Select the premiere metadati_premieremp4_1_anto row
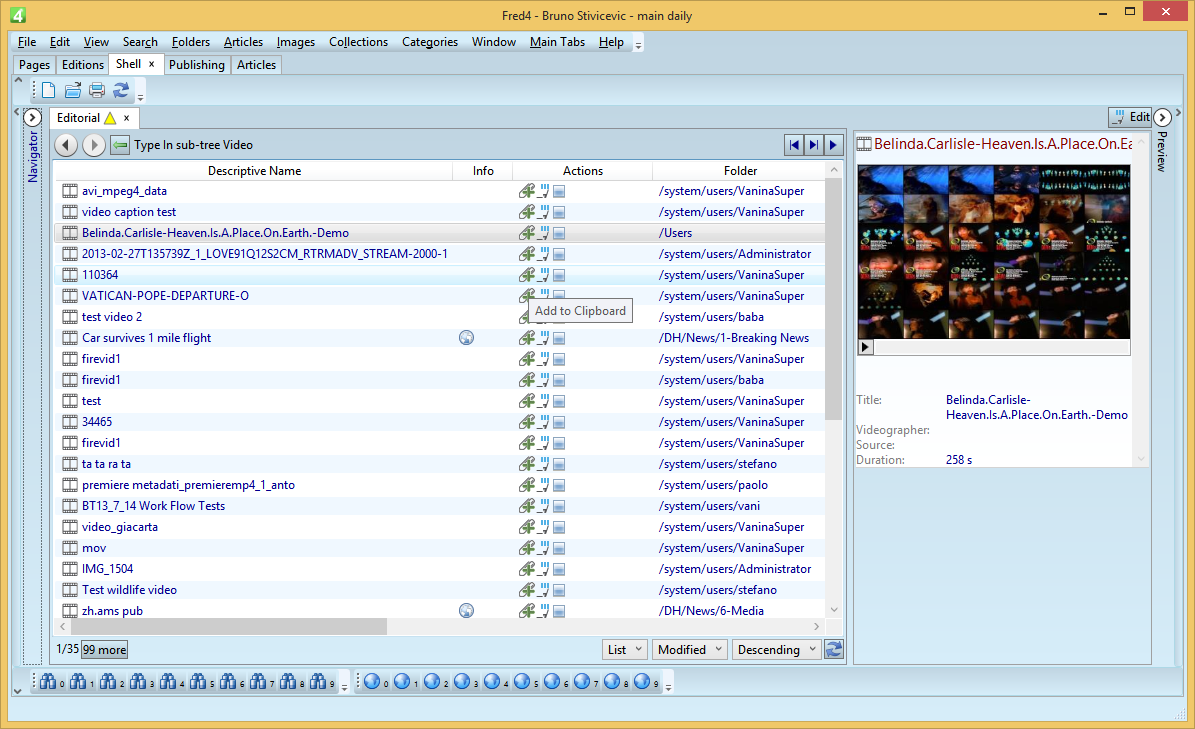The width and height of the screenshot is (1195, 729). click(x=440, y=484)
